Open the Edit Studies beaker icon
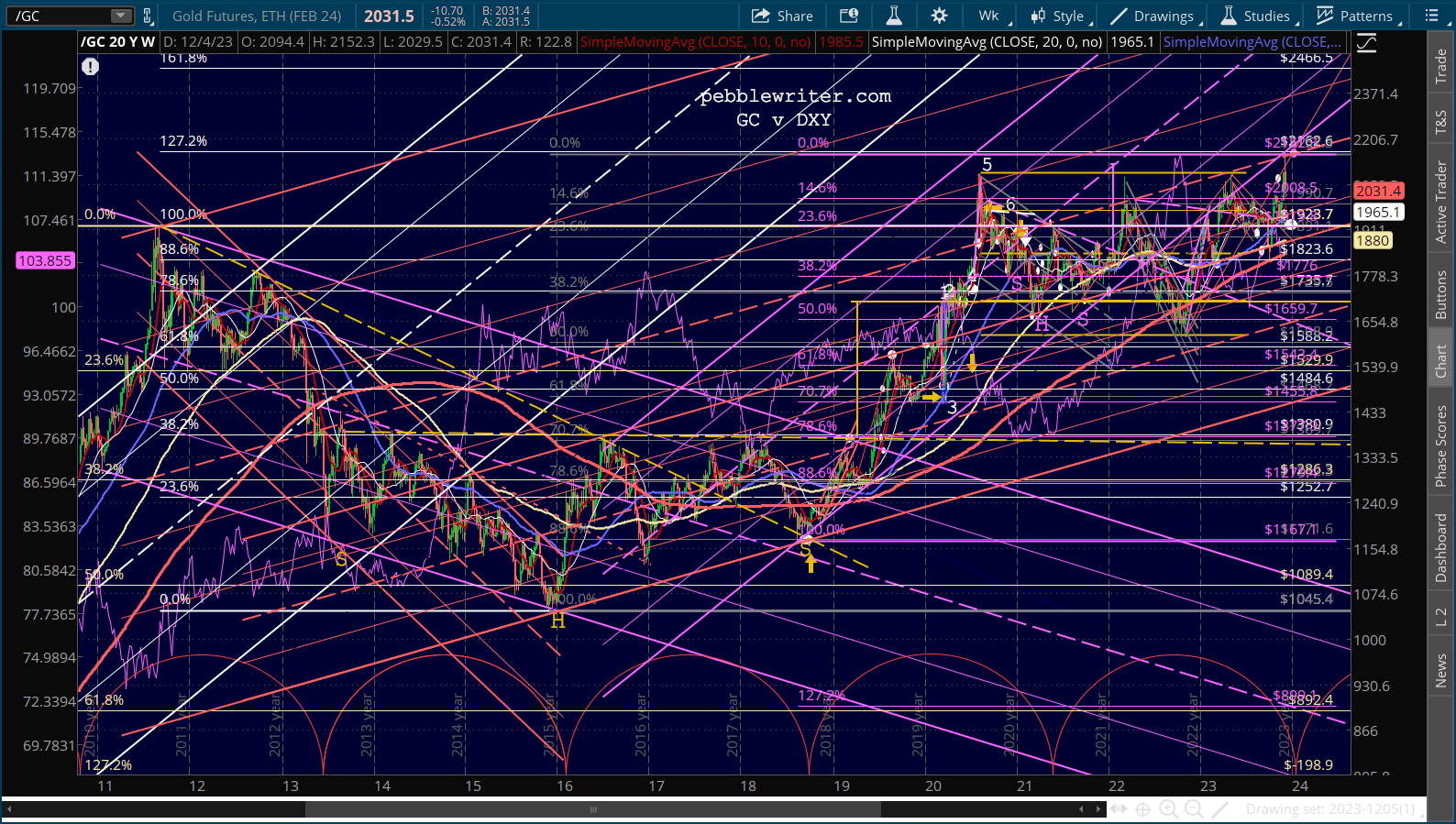1456x824 pixels. [x=894, y=16]
